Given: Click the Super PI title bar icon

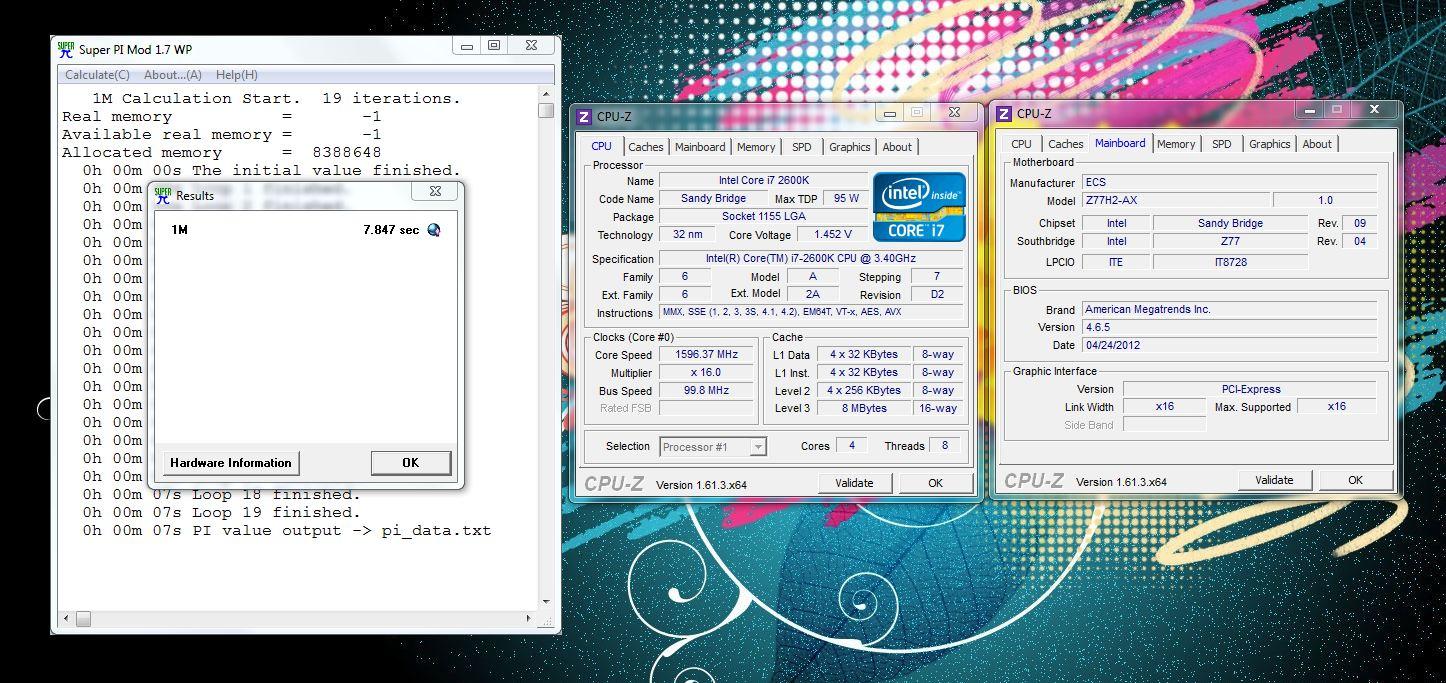Looking at the screenshot, I should click(x=66, y=48).
